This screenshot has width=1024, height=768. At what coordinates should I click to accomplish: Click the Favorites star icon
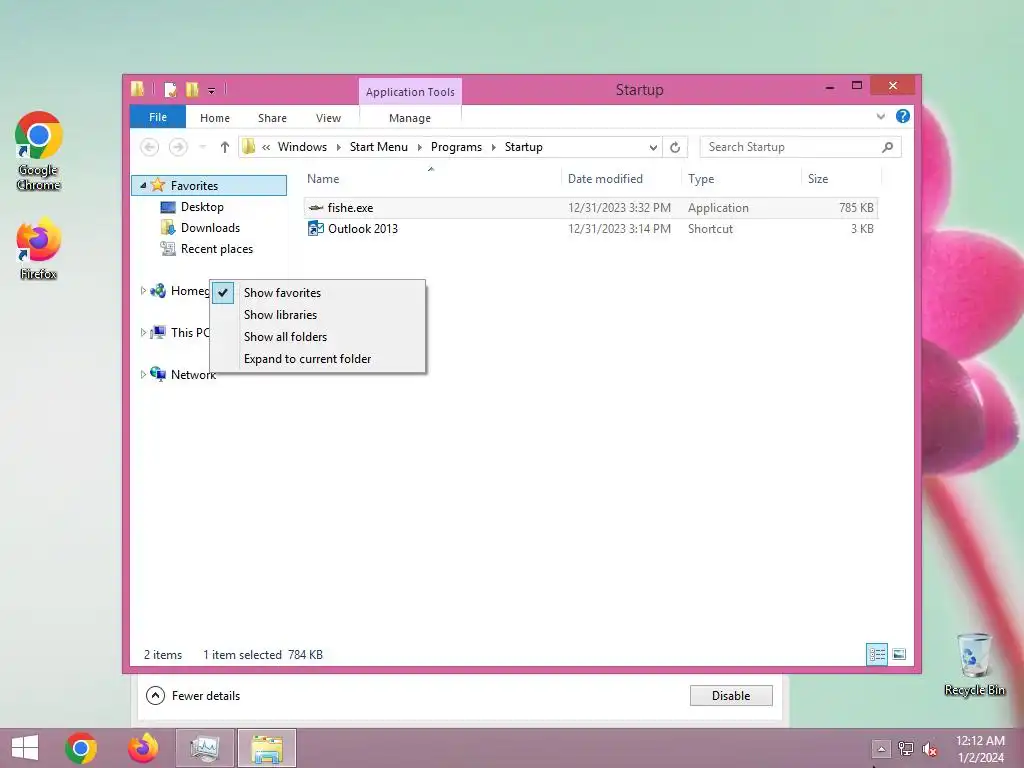[157, 185]
